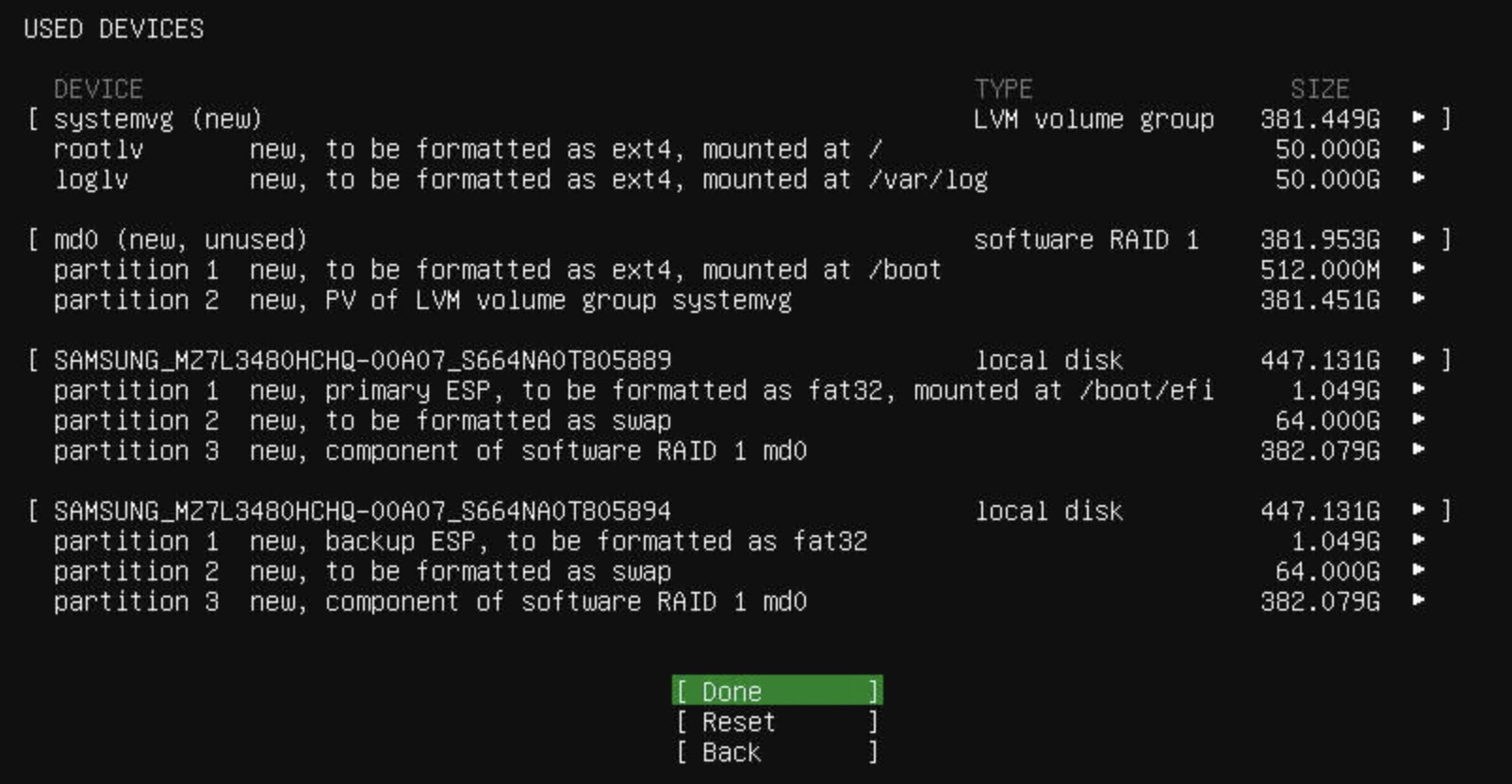Select the systemvg (new) device row

[x=157, y=119]
